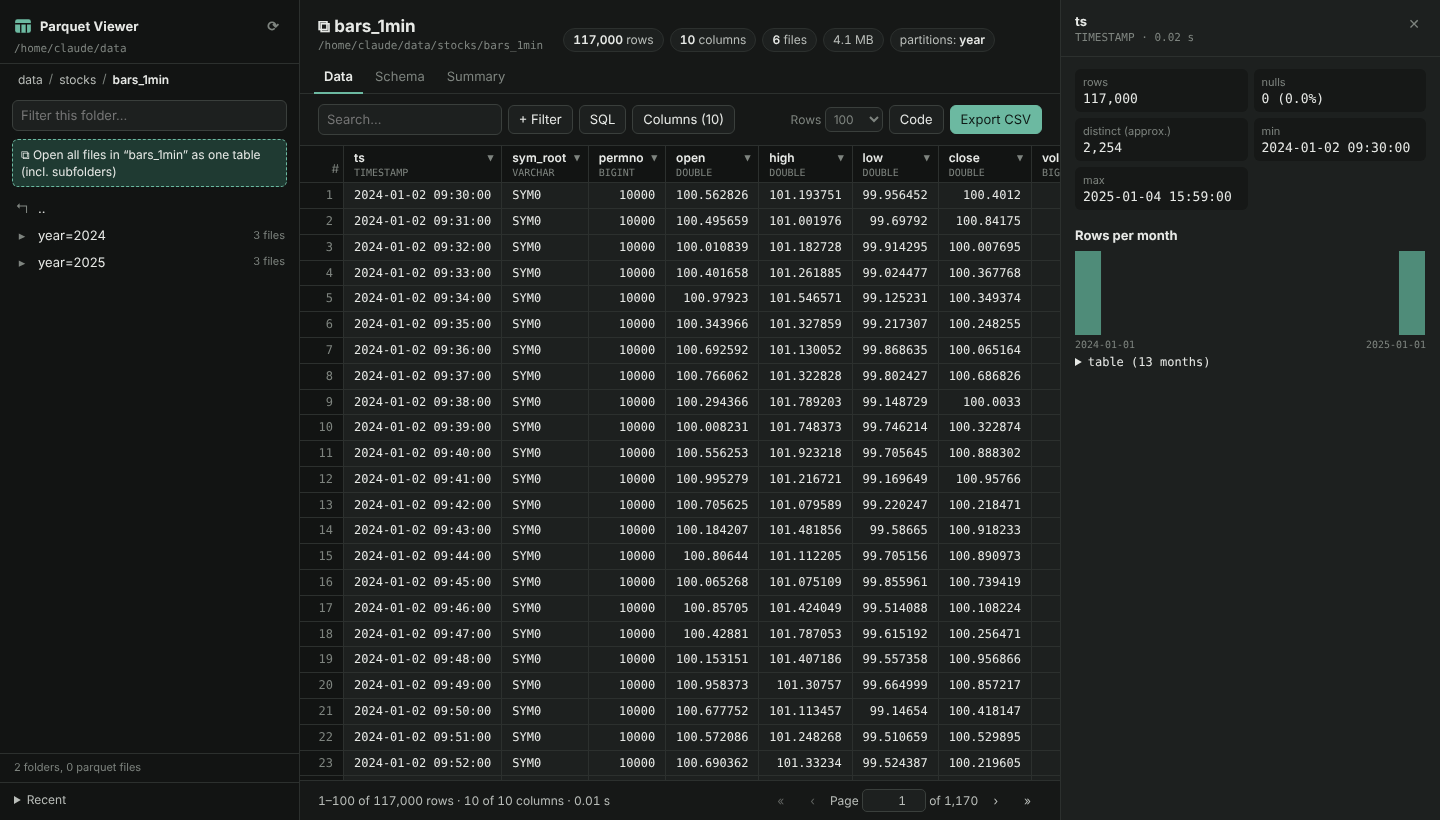
Task: Click the data breadcrumb link
Action: click(x=30, y=79)
